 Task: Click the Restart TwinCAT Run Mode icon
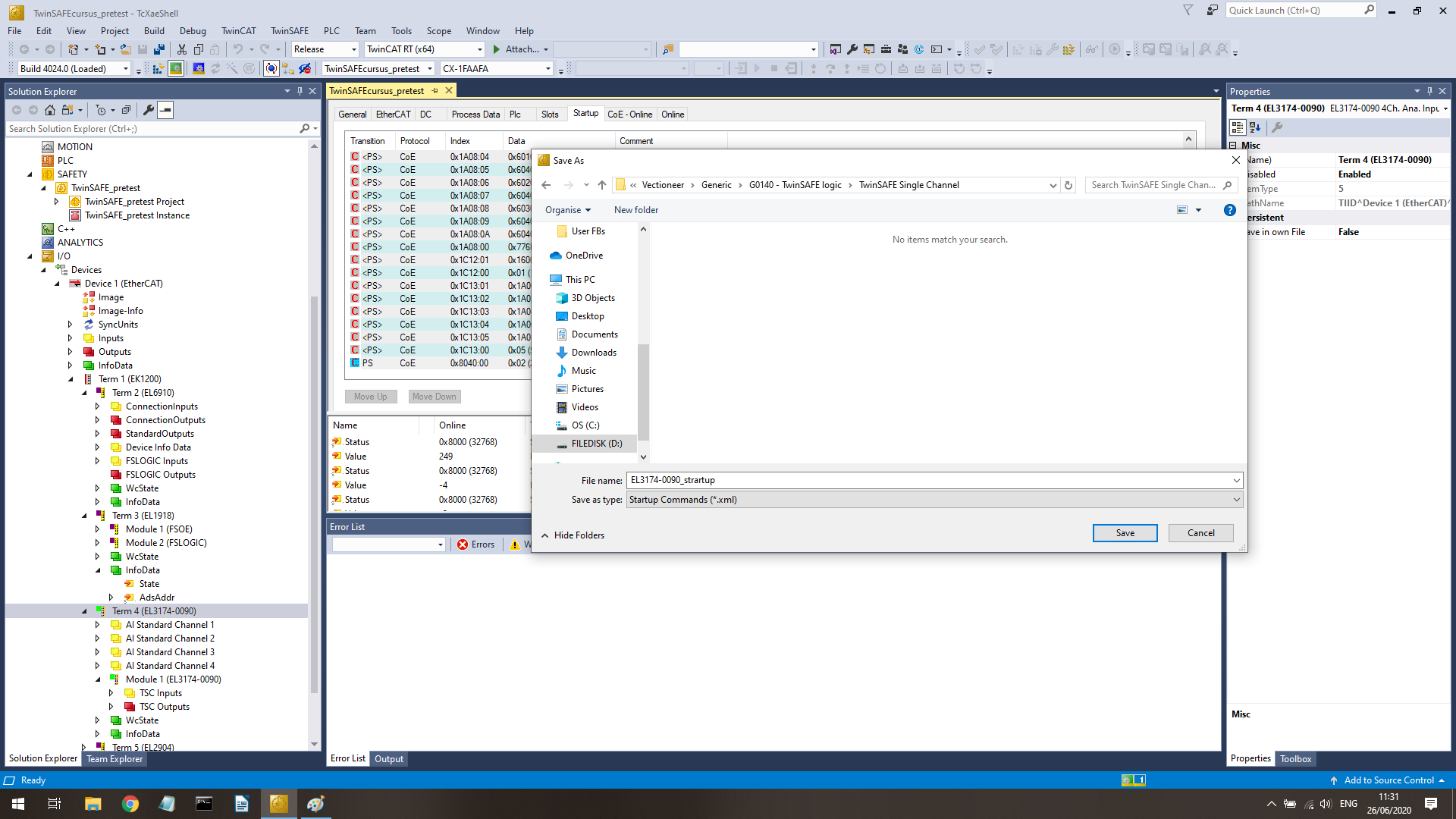click(x=176, y=69)
